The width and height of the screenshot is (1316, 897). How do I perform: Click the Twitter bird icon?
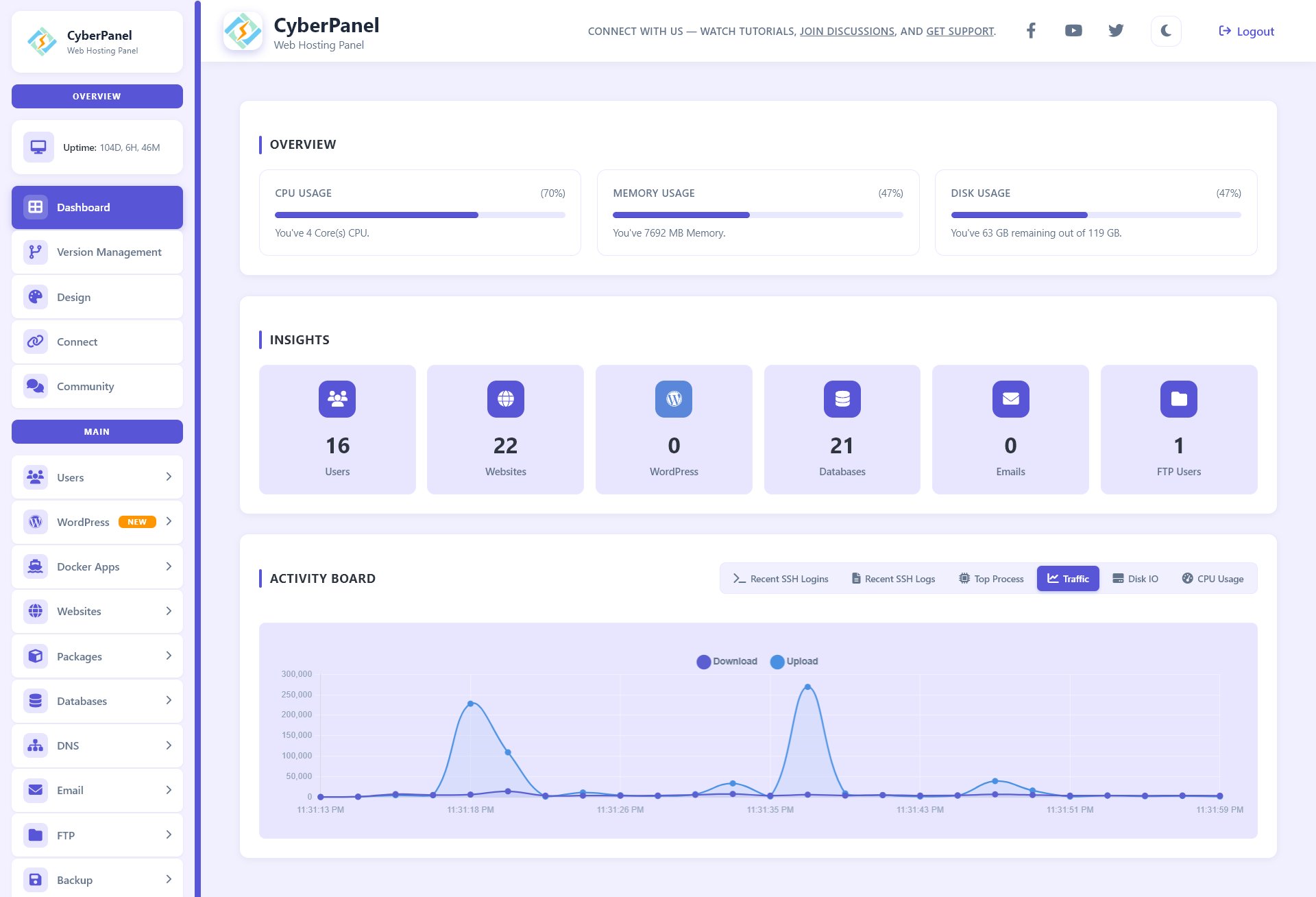(x=1116, y=31)
